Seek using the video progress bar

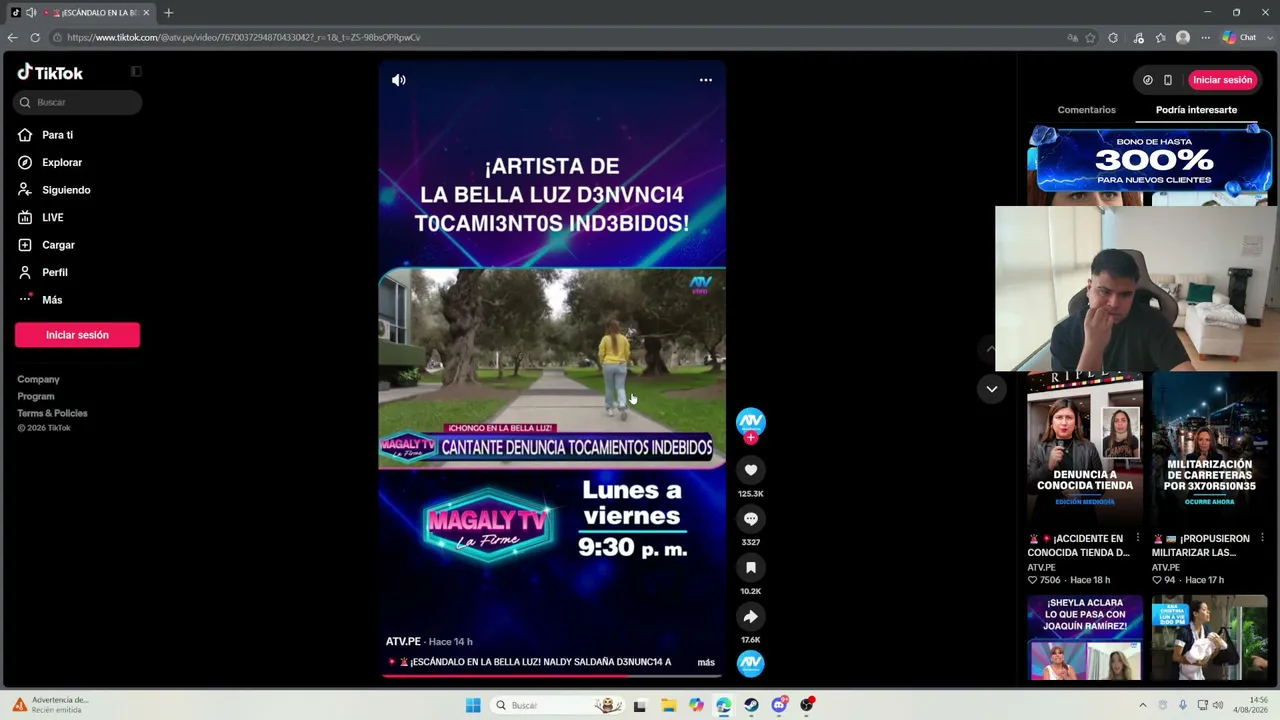coord(551,676)
